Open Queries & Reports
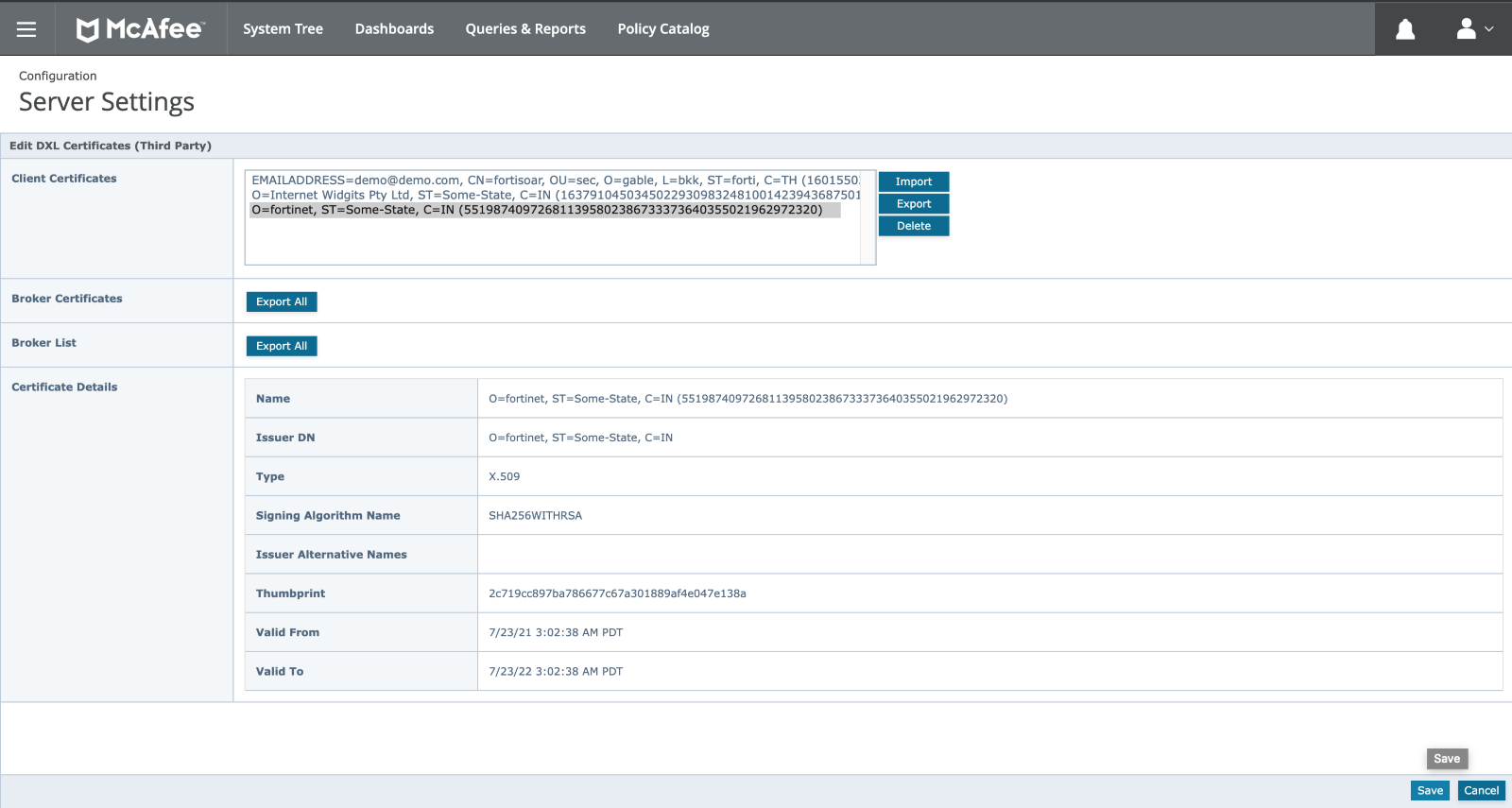The width and height of the screenshot is (1512, 808). (525, 29)
